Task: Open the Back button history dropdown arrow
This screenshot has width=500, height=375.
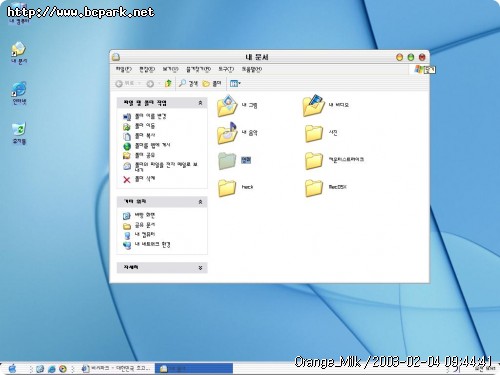Action: point(139,84)
